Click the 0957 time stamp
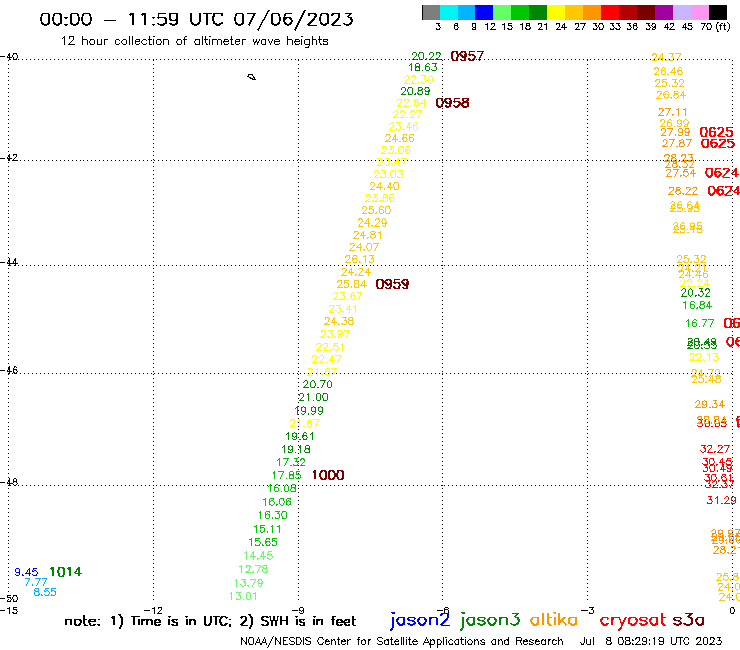This screenshot has height=650, width=740. [x=467, y=56]
